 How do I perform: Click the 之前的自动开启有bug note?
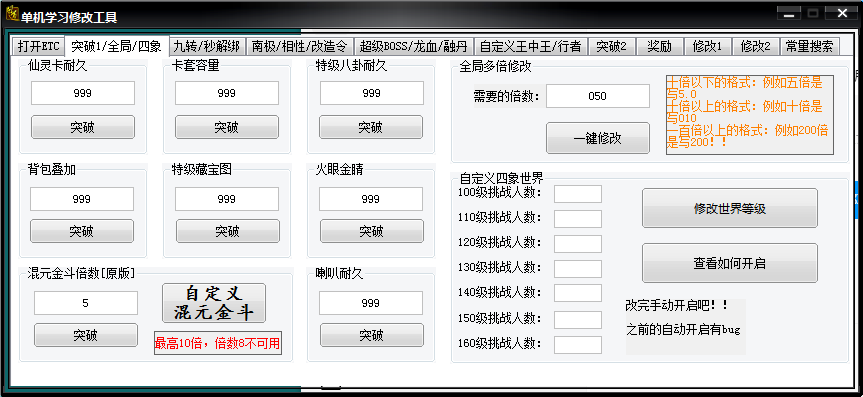pos(683,330)
